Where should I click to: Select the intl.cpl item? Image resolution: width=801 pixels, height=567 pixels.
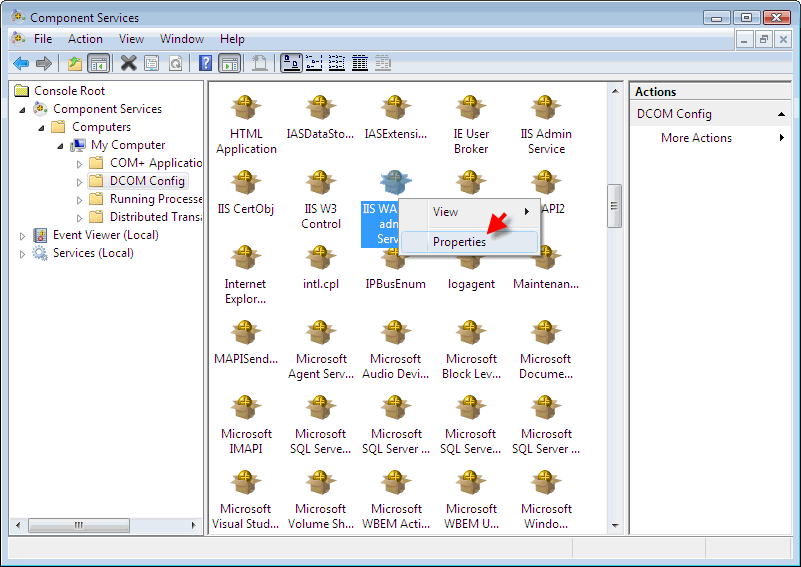tap(320, 268)
